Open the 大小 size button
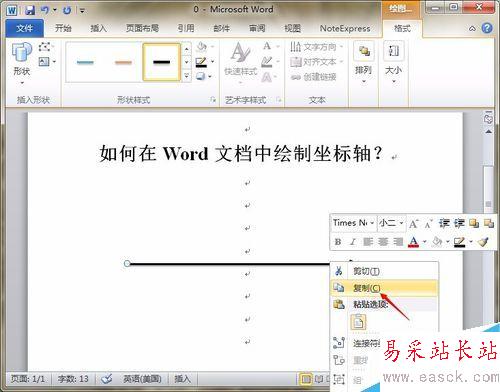 393,63
